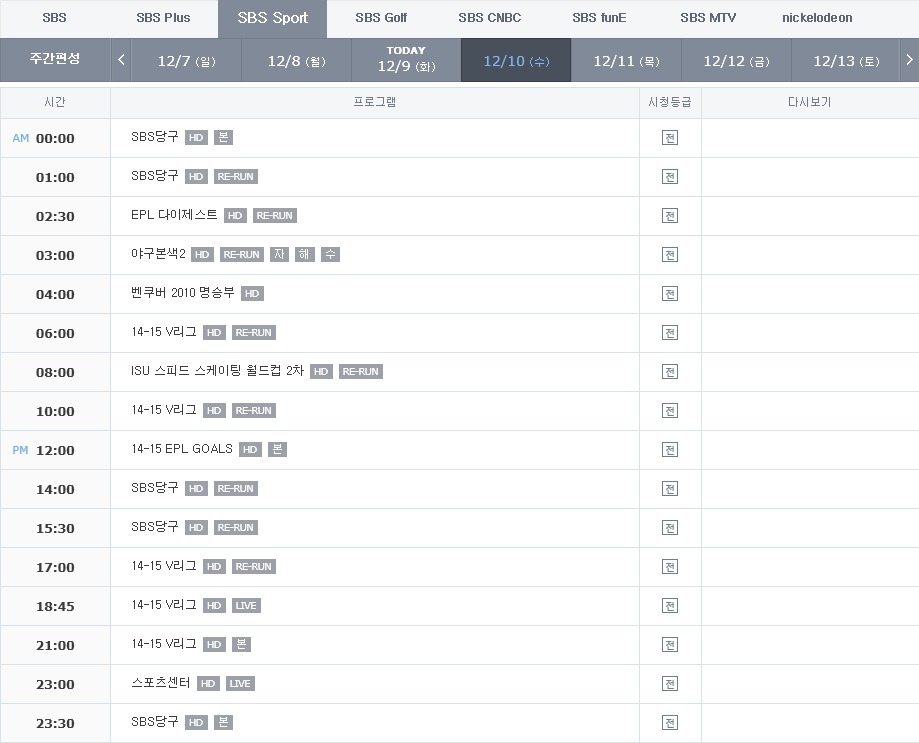This screenshot has height=743, width=919.
Task: Click RE-RUN badge beside EPL 다이제스트
Action: (x=275, y=216)
